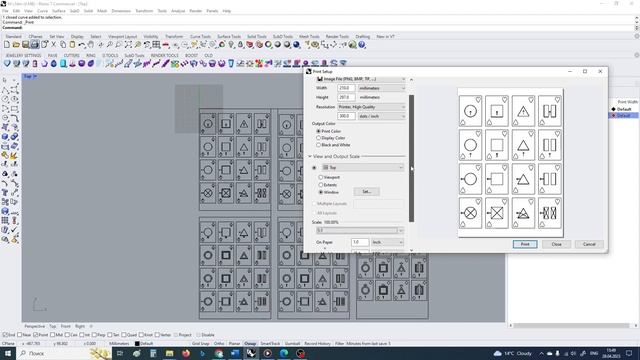Click the four-viewport layout icon
The width and height of the screenshot is (640, 360).
coord(156,44)
